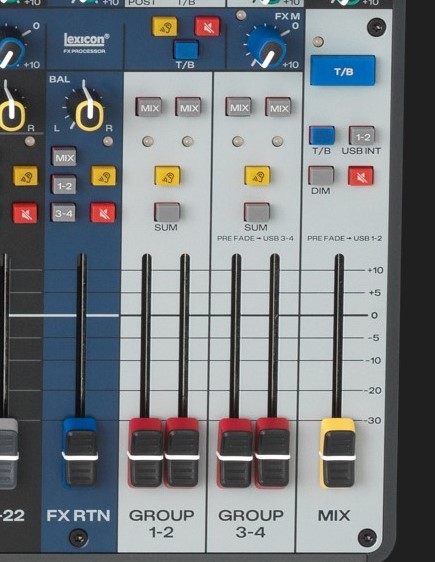
Task: Click the gray fader on the channel 22 strip
Action: point(8,453)
